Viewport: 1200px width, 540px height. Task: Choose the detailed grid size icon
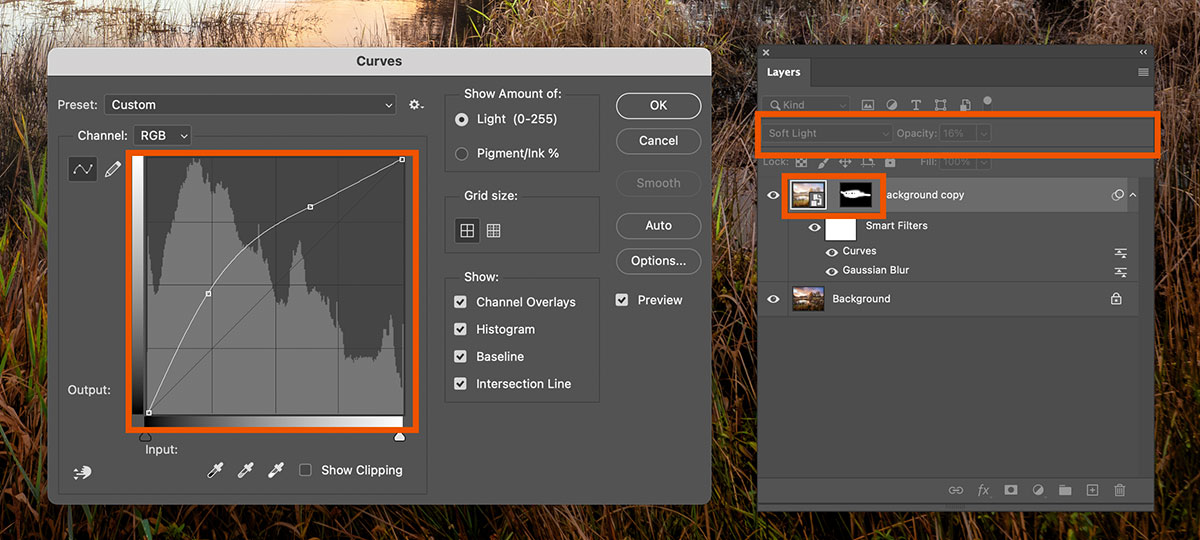[x=493, y=231]
